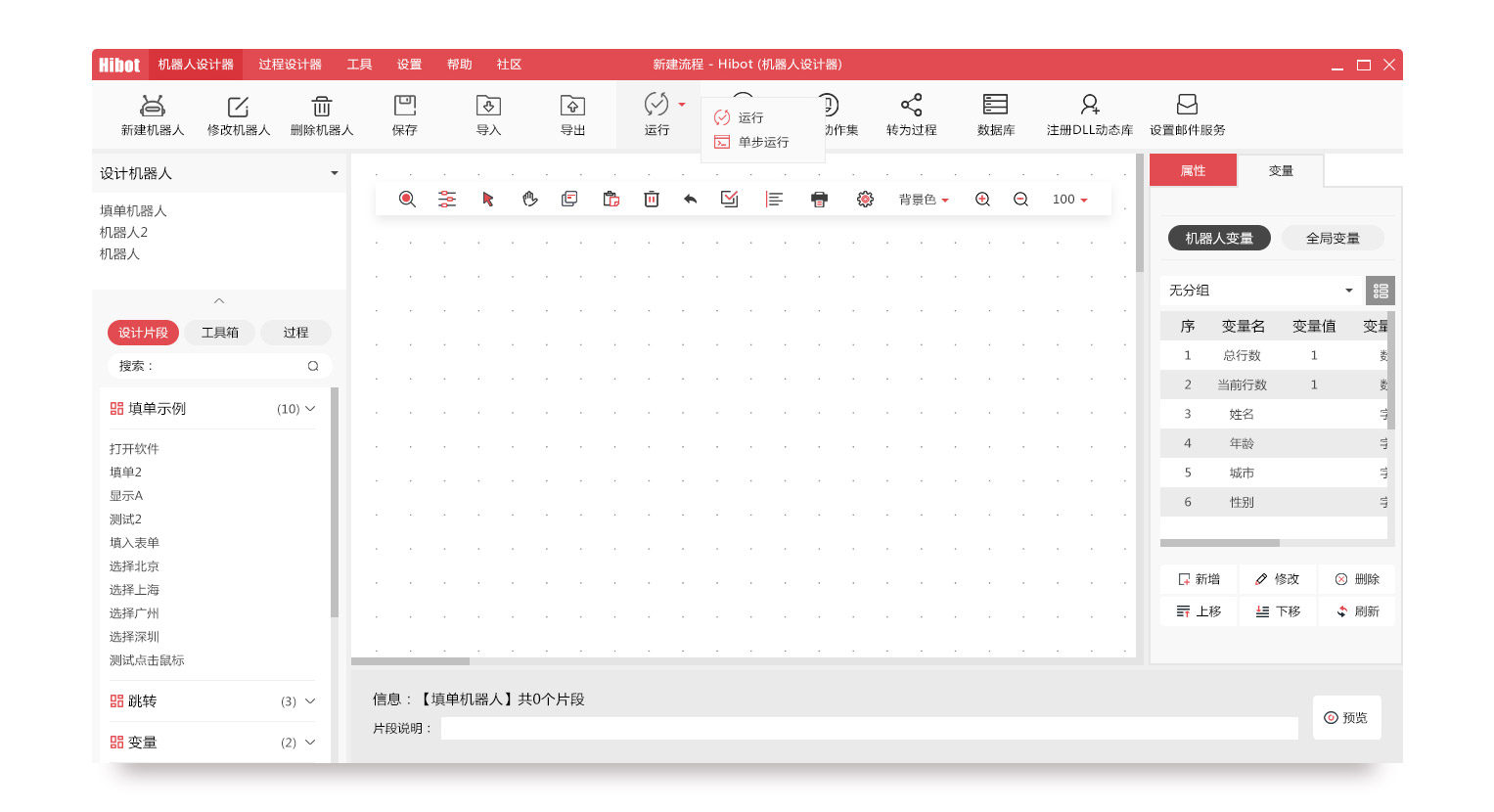Select the 机器人变量 toggle
The image size is (1494, 812).
[x=1219, y=238]
